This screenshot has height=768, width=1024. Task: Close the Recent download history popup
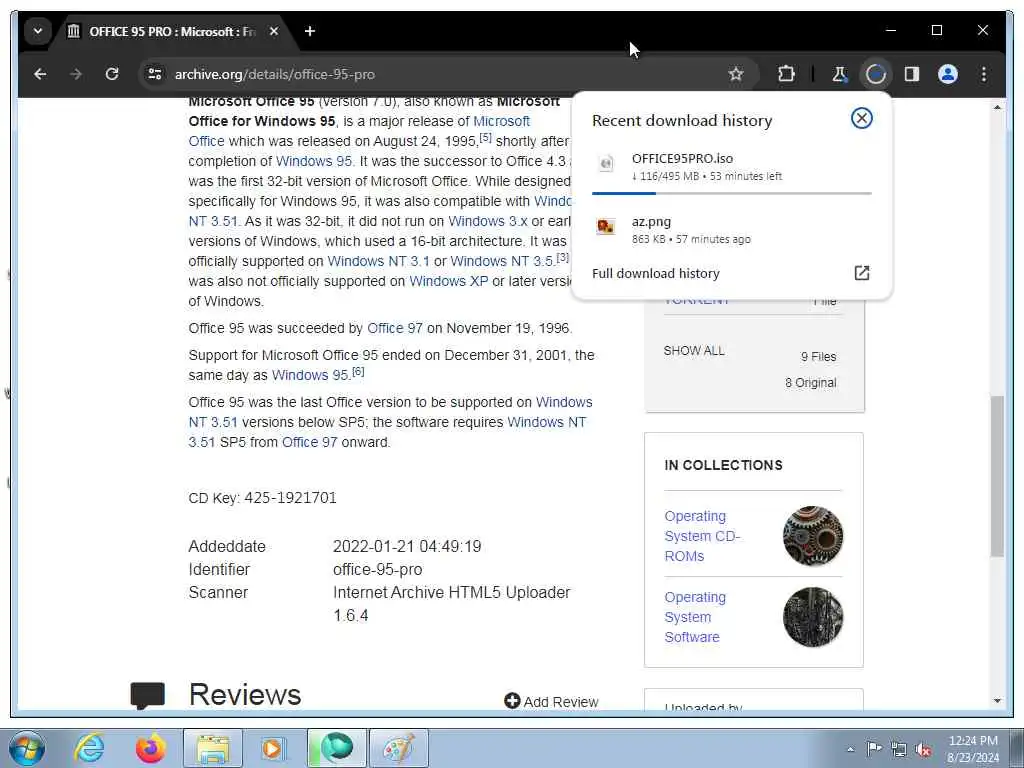tap(861, 118)
